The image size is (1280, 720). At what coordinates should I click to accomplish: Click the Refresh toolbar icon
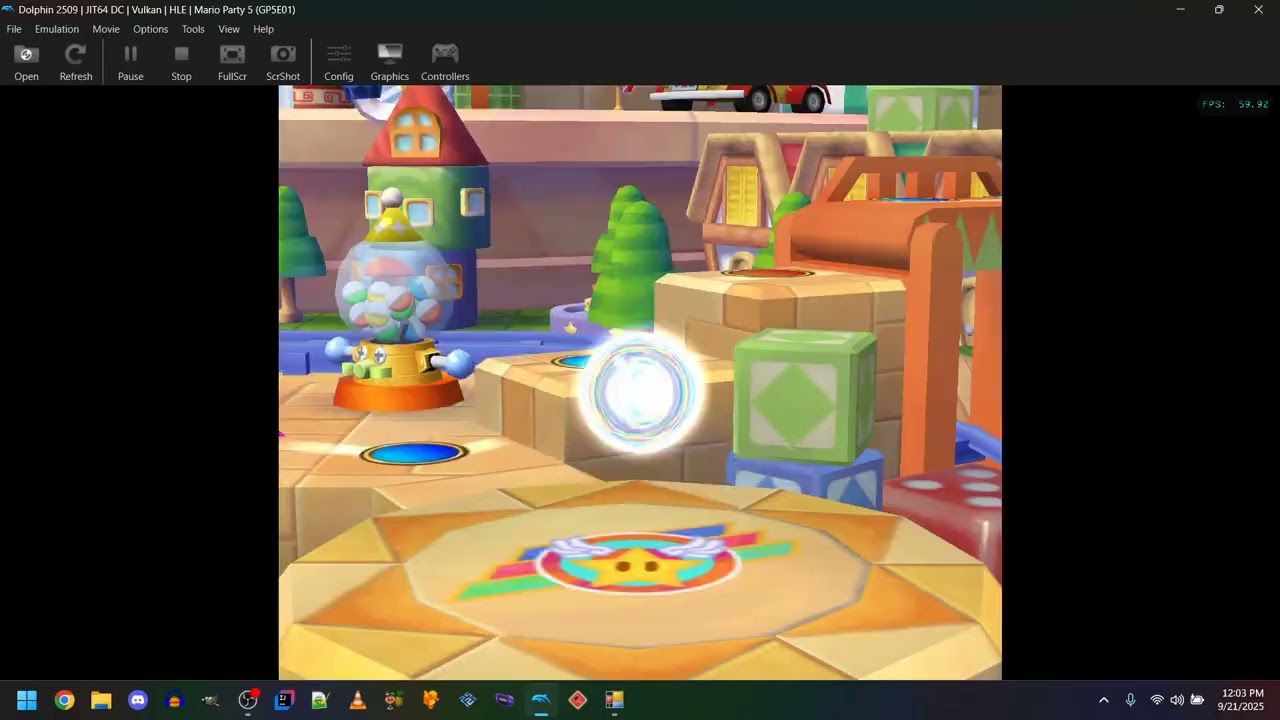tap(76, 62)
